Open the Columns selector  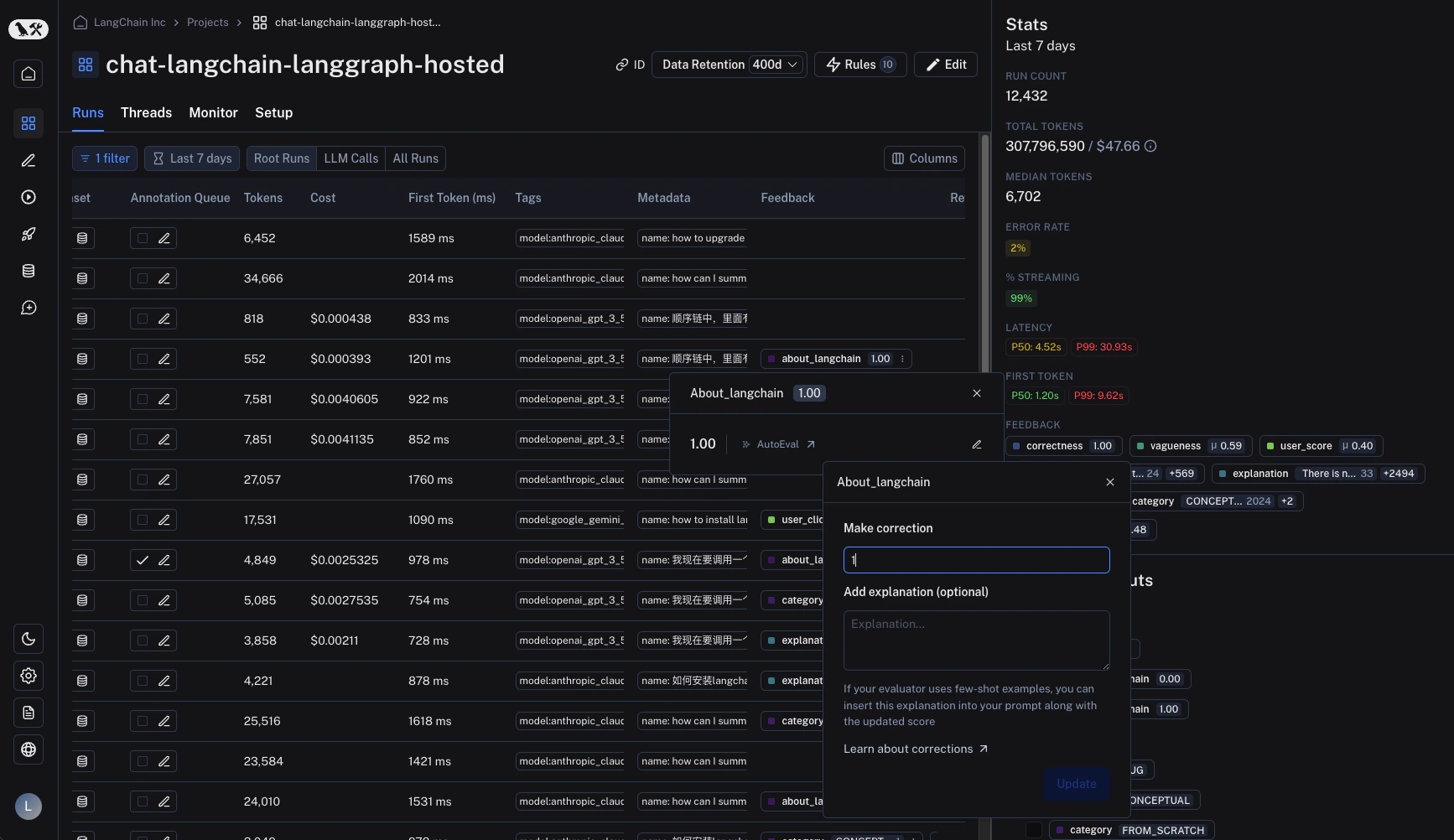(924, 158)
